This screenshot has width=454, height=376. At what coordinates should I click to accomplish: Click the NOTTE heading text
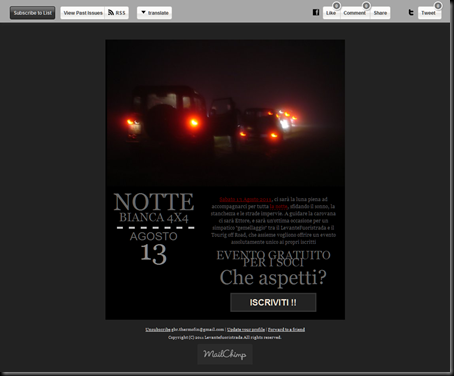[x=154, y=202]
